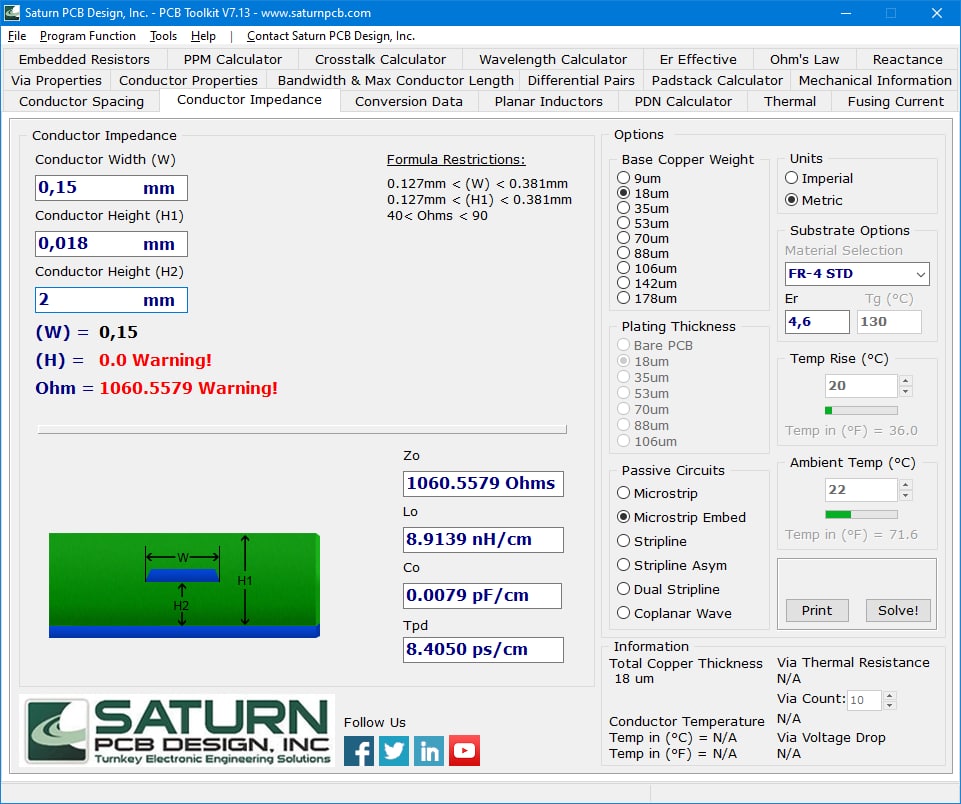
Task: Click the microstrip embed diagram image
Action: coord(184,585)
